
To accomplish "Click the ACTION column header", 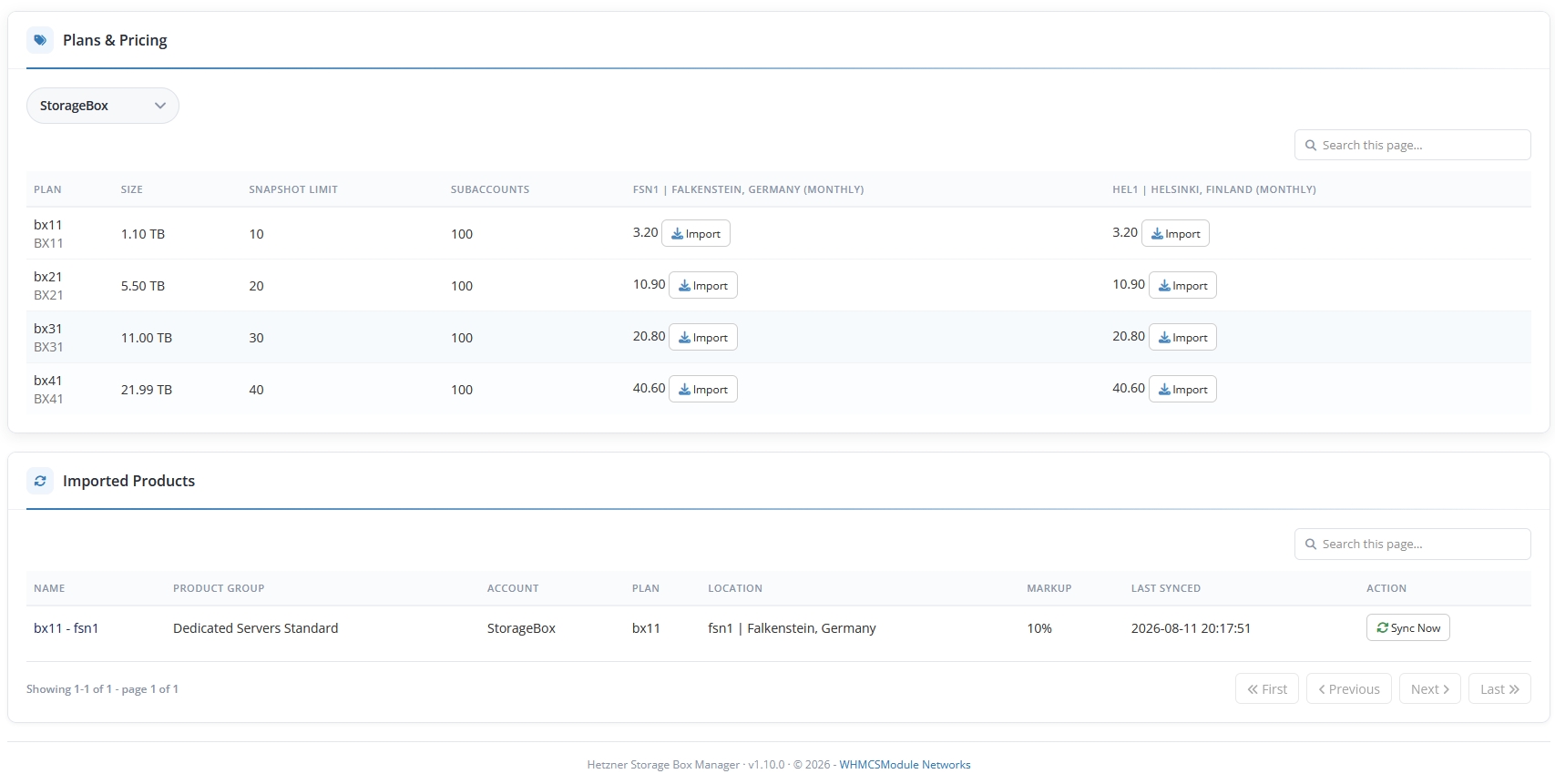I will coord(1386,589).
